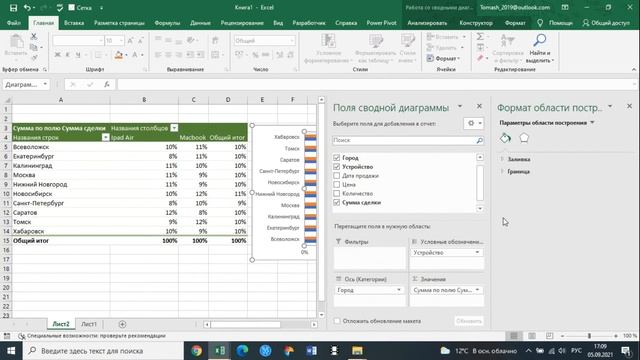Check the Дата продажи field checkbox
Screen dimensions: 640x360
[337, 176]
